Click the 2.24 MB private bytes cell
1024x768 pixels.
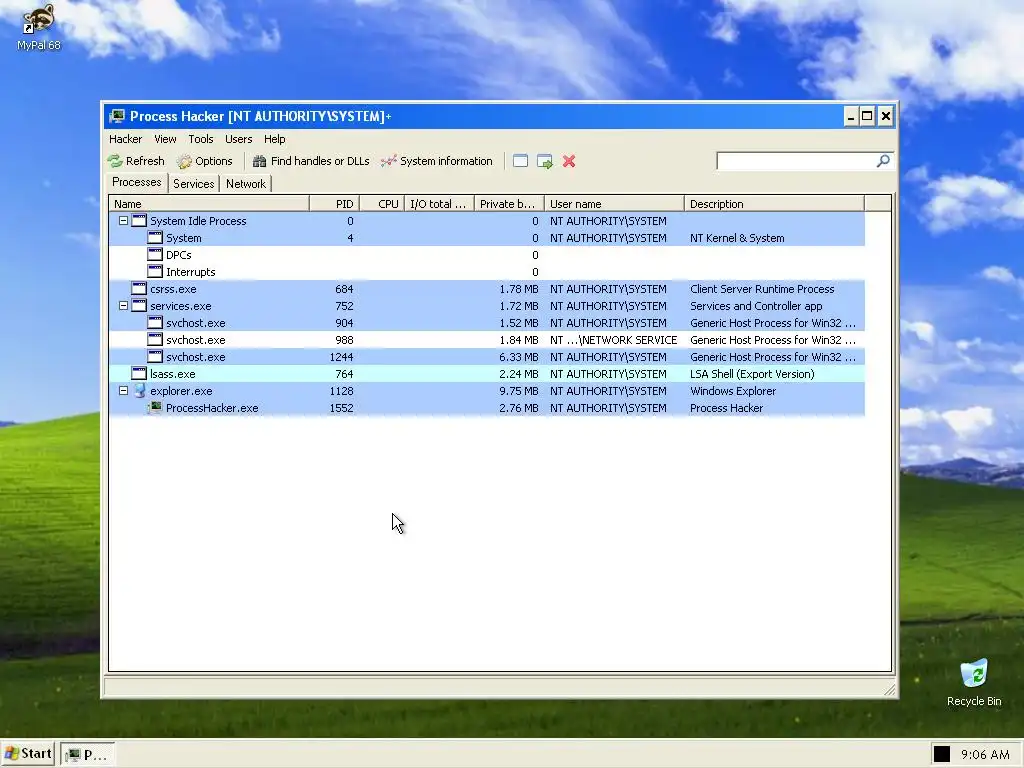(519, 374)
